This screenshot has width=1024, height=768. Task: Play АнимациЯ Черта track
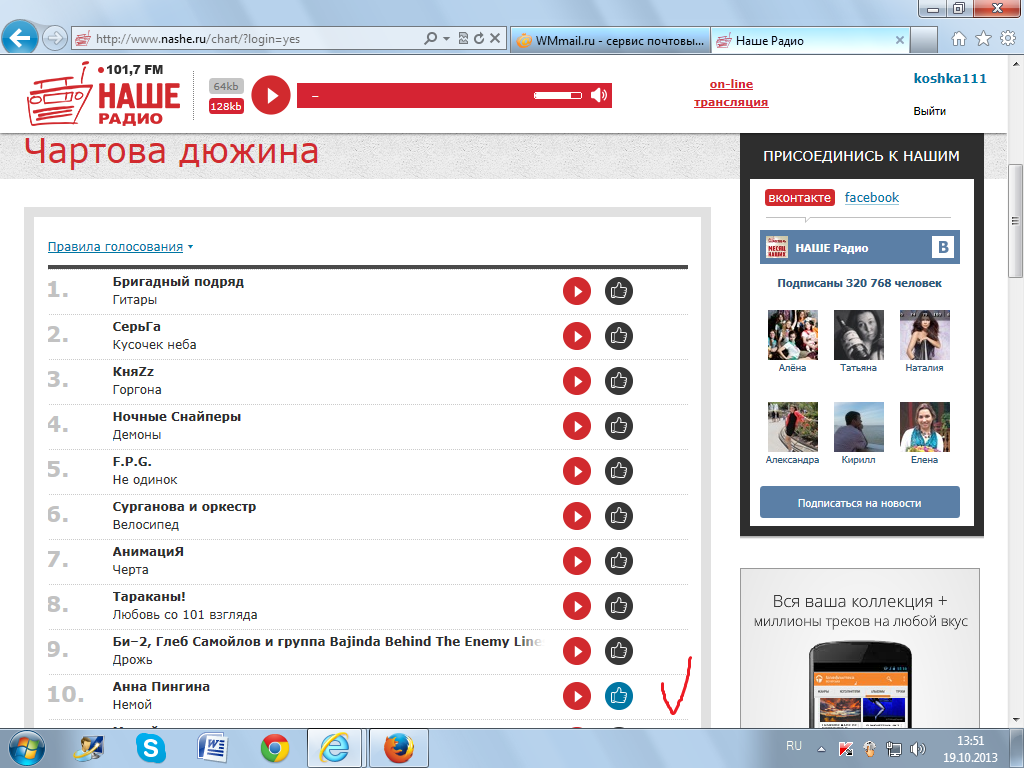click(x=577, y=562)
